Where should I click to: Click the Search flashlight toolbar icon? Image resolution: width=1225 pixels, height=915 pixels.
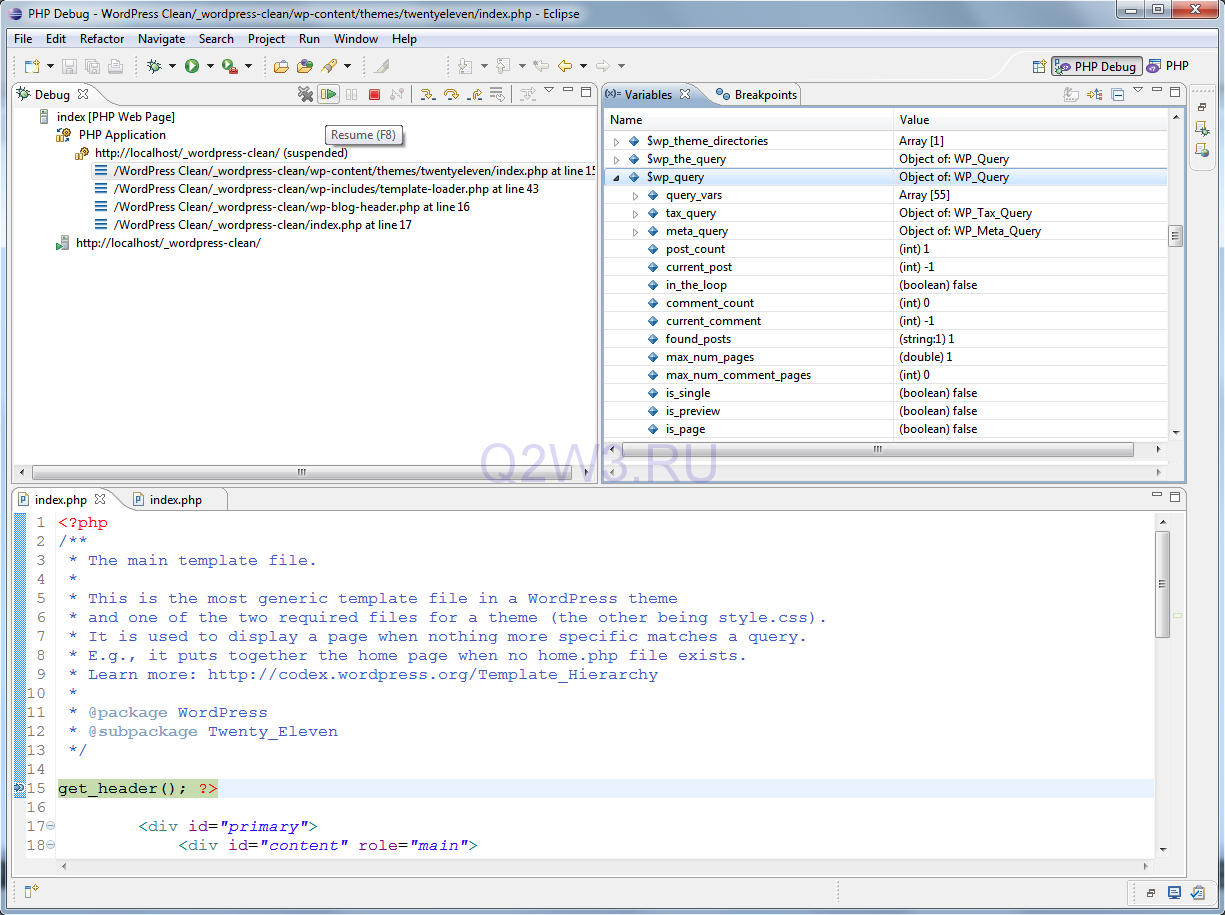328,66
